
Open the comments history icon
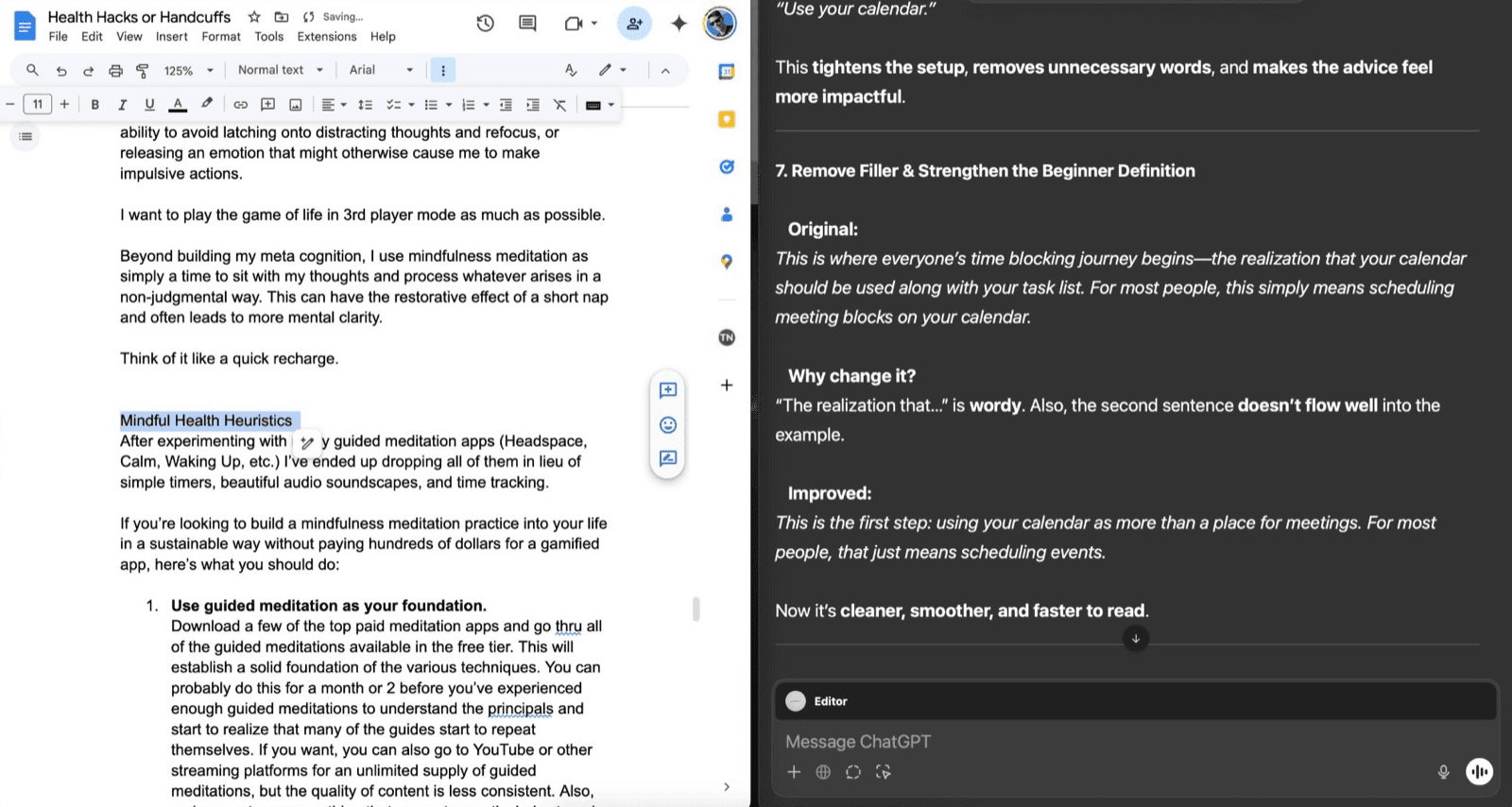(528, 24)
